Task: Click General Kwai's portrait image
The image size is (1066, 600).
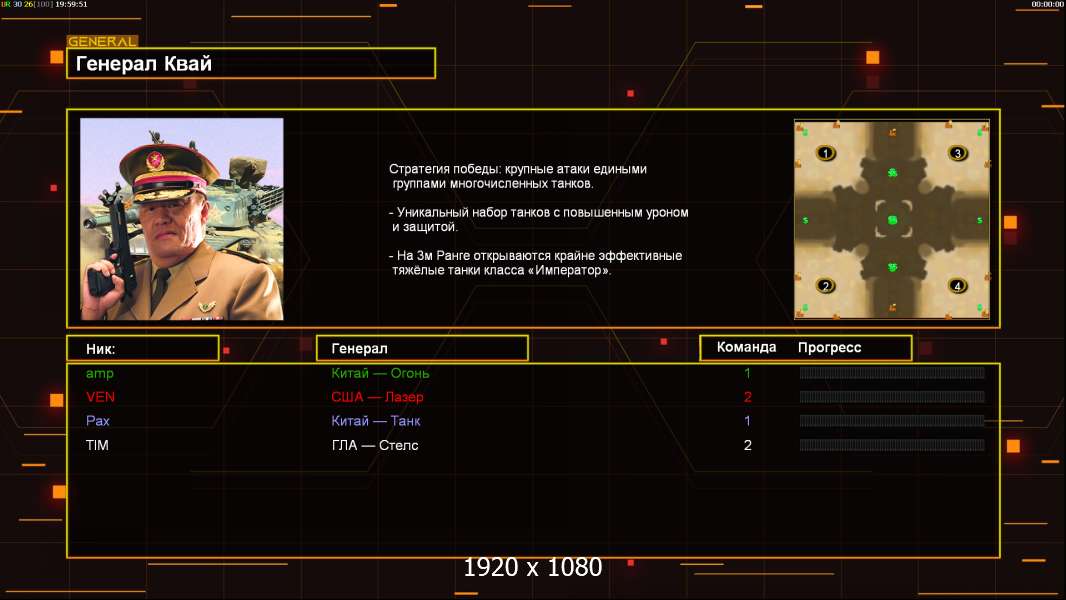Action: point(182,219)
